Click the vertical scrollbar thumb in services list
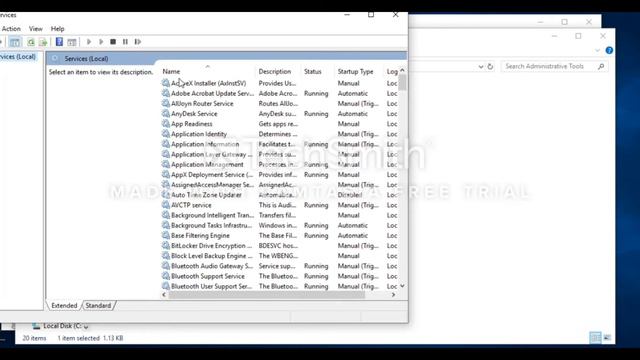 [x=402, y=83]
